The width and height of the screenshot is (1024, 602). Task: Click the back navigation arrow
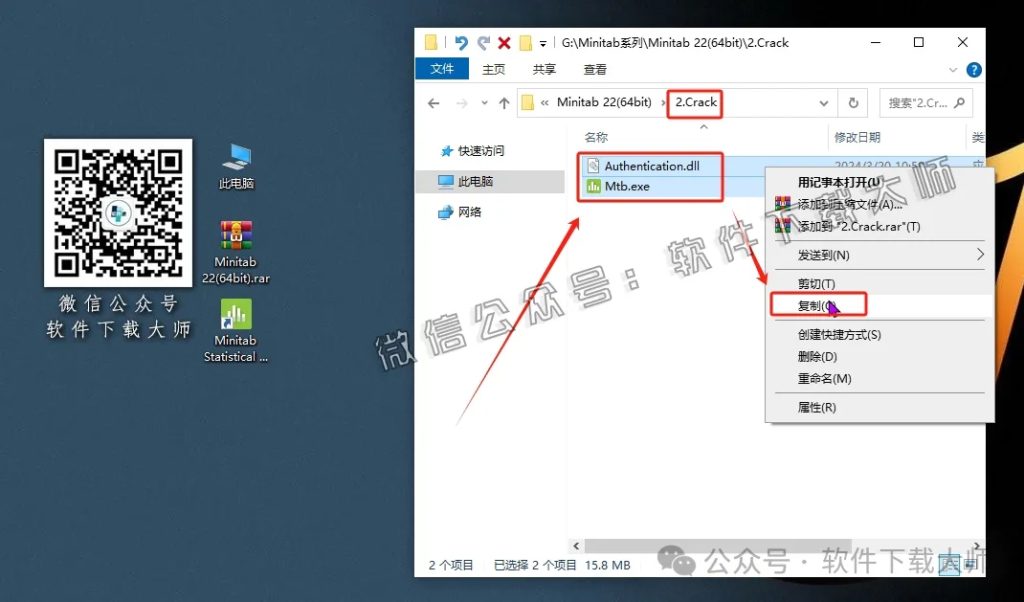point(433,103)
